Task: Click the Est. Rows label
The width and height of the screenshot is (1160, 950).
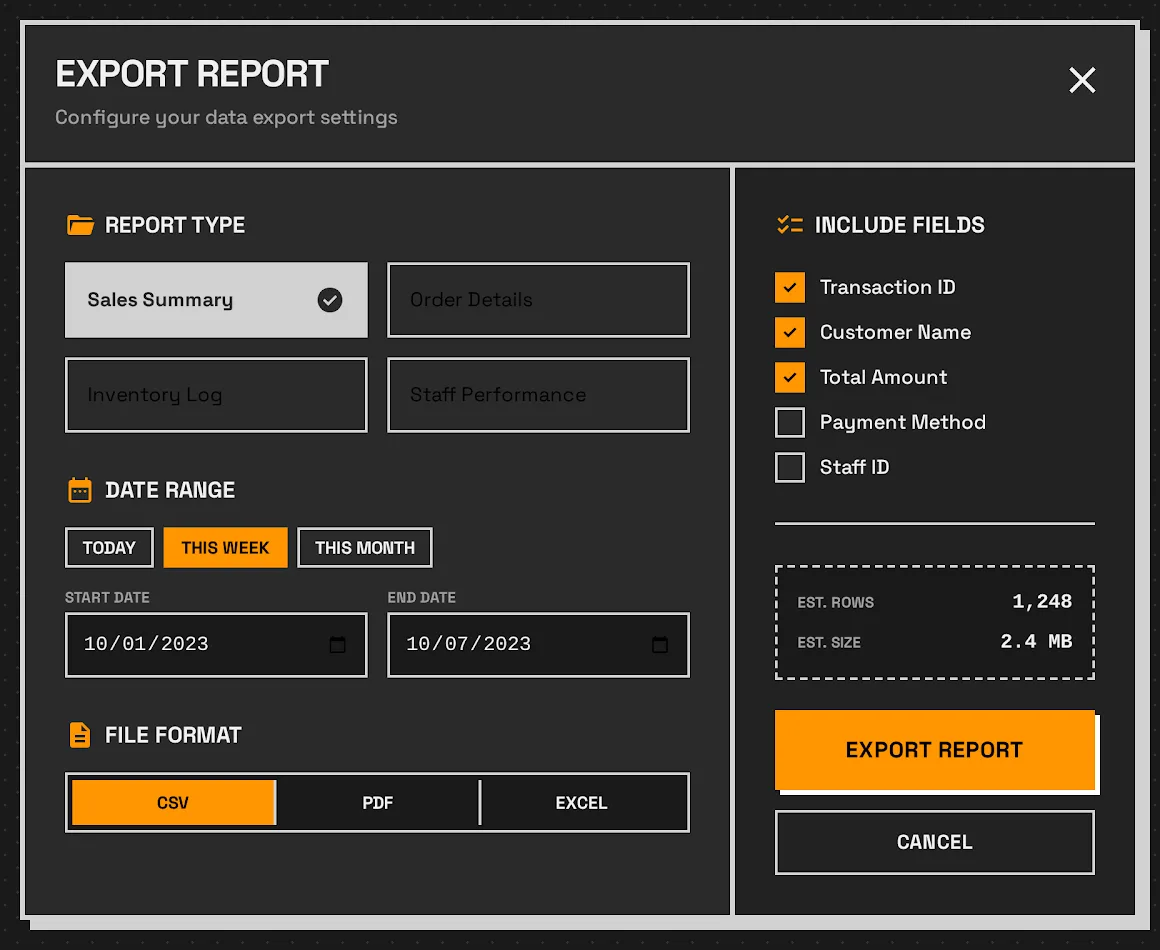Action: pyautogui.click(x=835, y=603)
